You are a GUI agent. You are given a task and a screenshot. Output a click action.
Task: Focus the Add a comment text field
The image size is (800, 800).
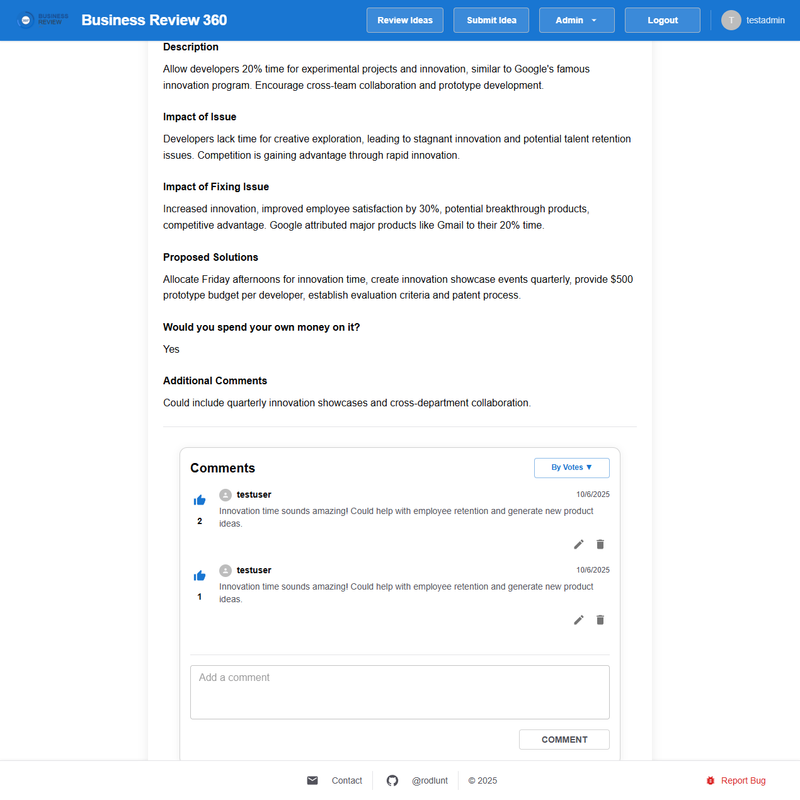pos(399,692)
